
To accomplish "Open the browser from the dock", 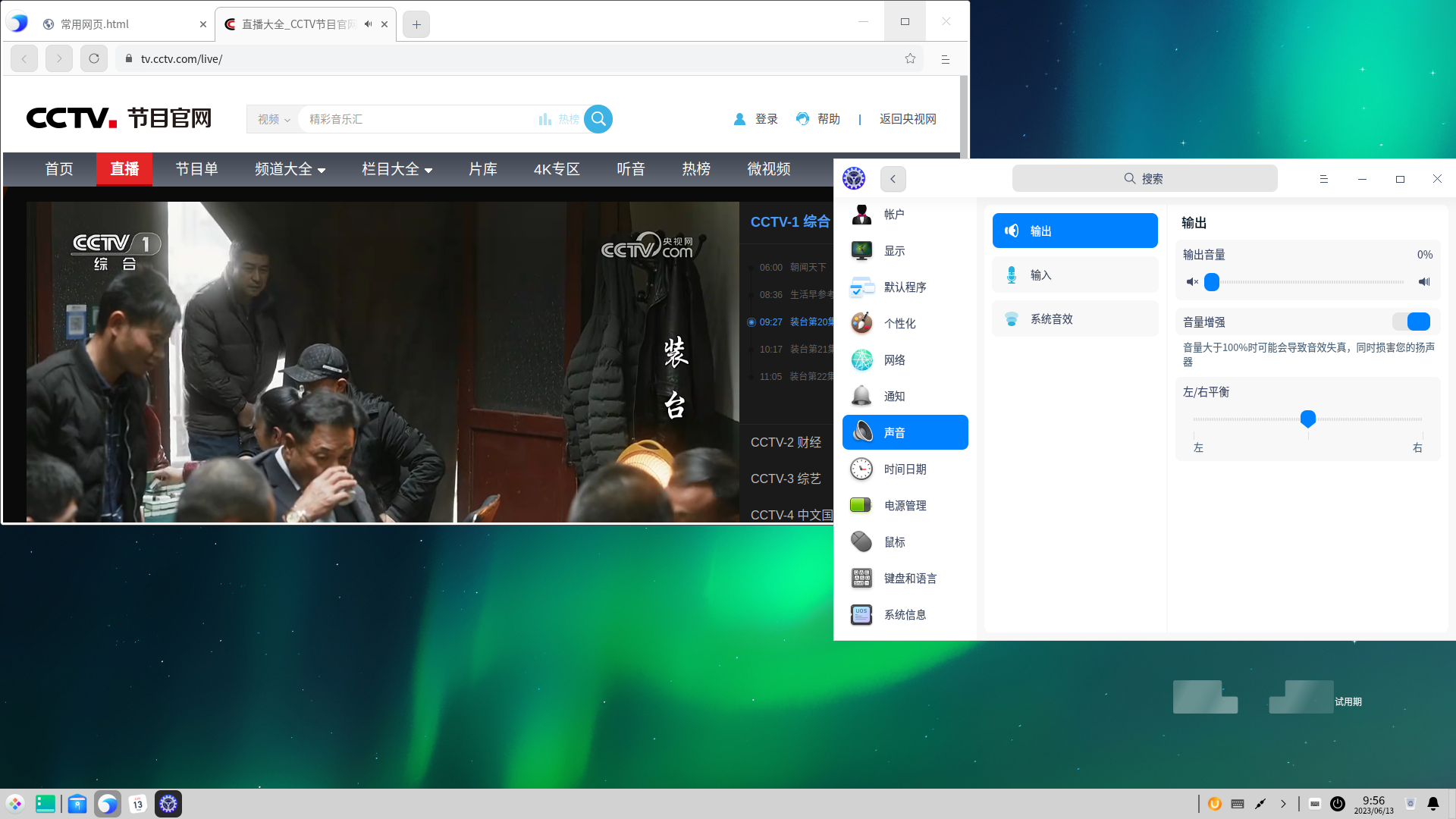I will click(108, 803).
